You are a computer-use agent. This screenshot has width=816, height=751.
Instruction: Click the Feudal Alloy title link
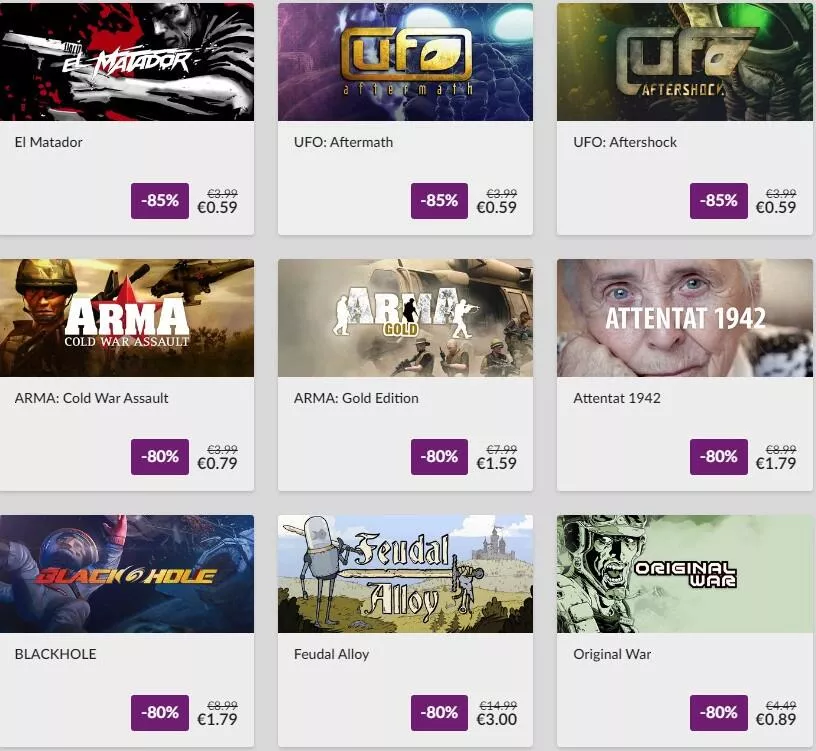click(x=332, y=654)
